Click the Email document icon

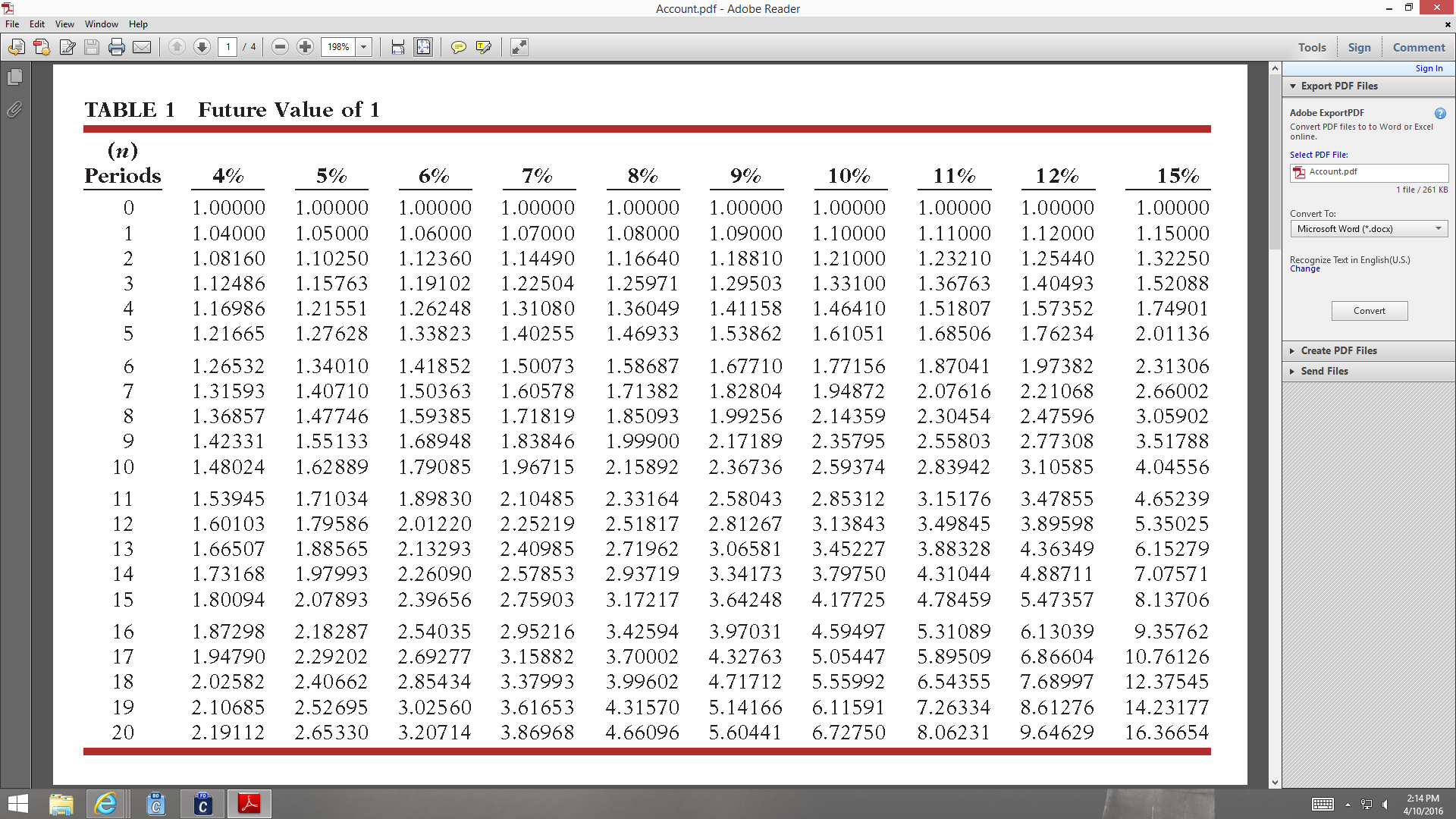pos(141,47)
